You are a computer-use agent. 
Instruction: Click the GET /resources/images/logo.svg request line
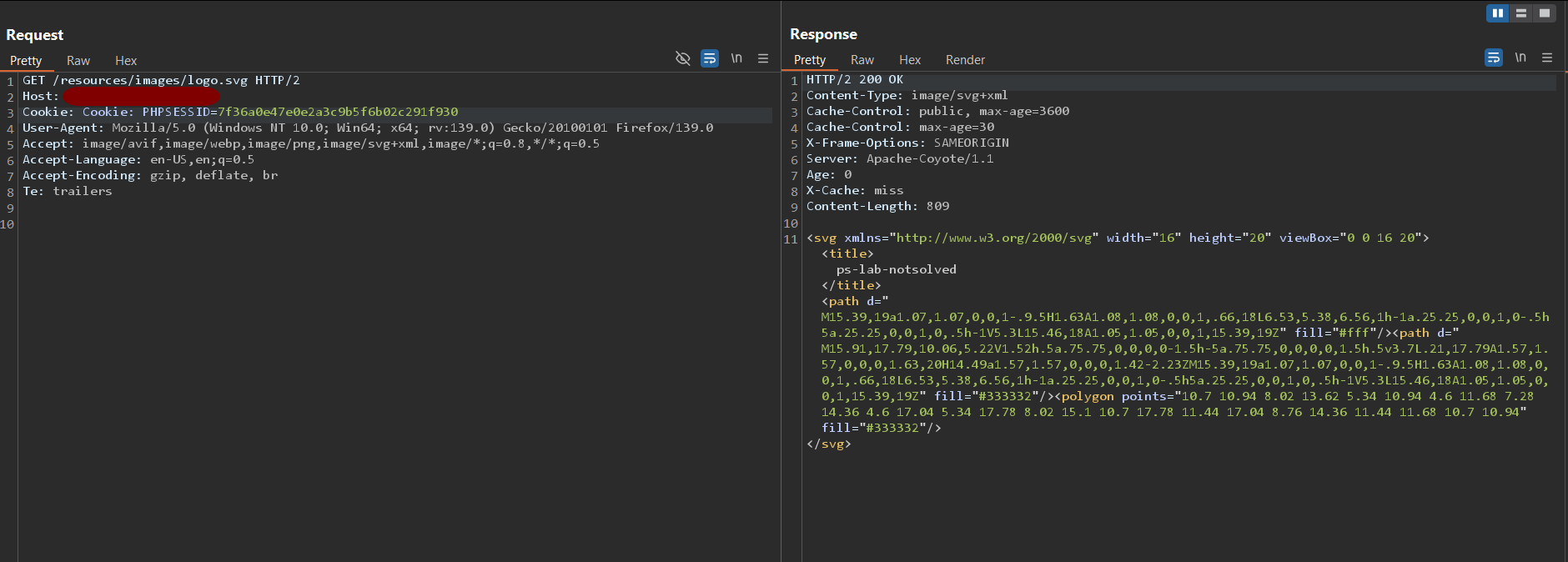point(161,80)
